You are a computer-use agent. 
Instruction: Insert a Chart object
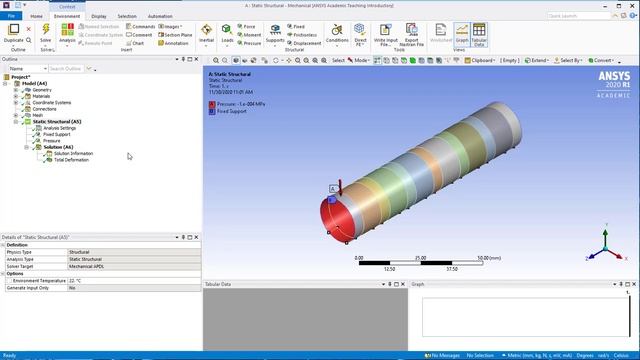(135, 43)
